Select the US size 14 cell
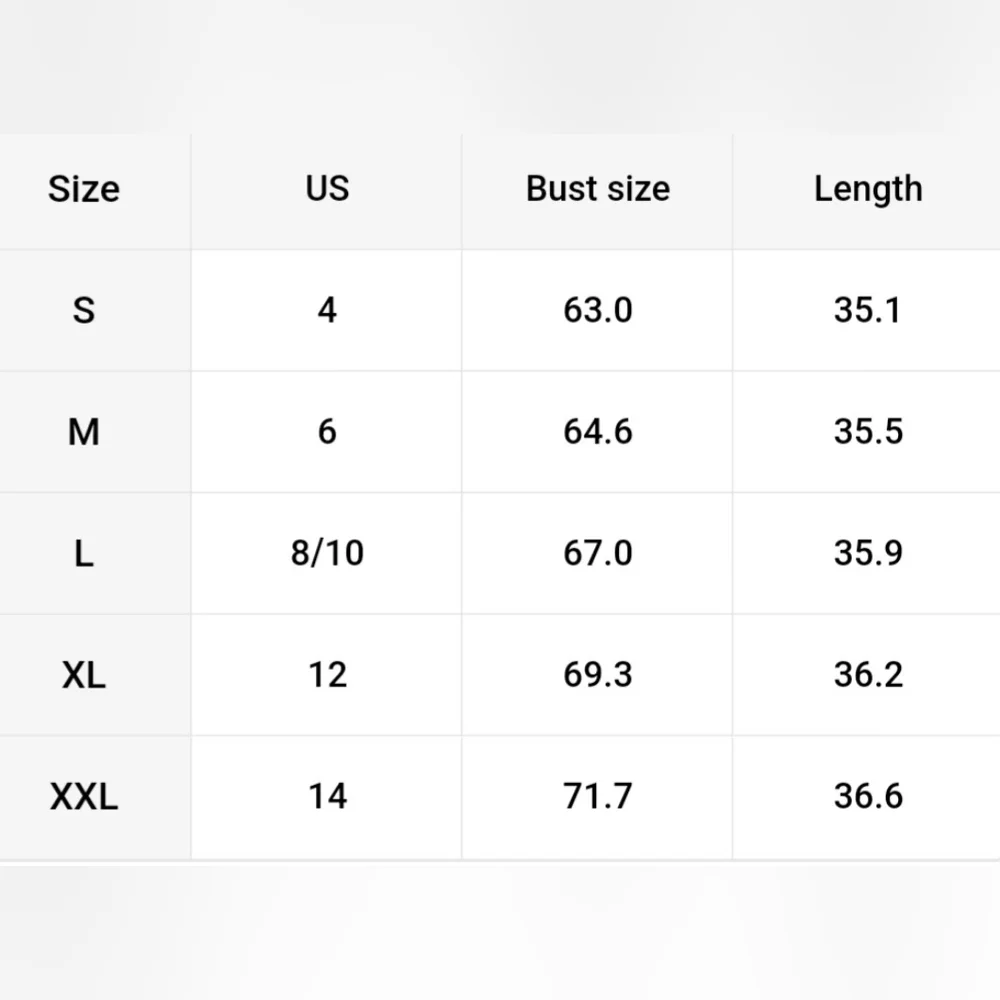1000x1000 pixels. point(327,797)
